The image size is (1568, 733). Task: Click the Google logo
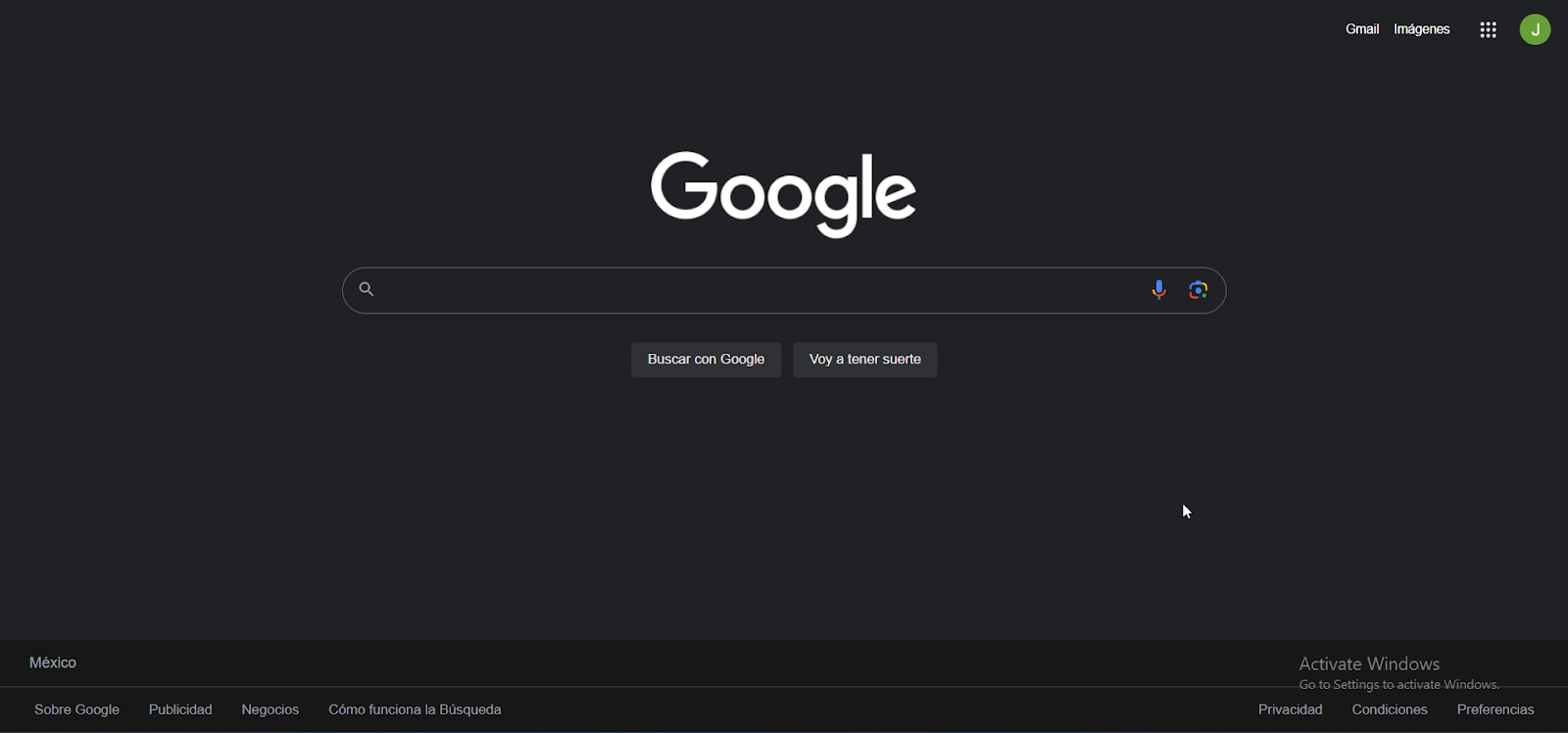(x=784, y=194)
